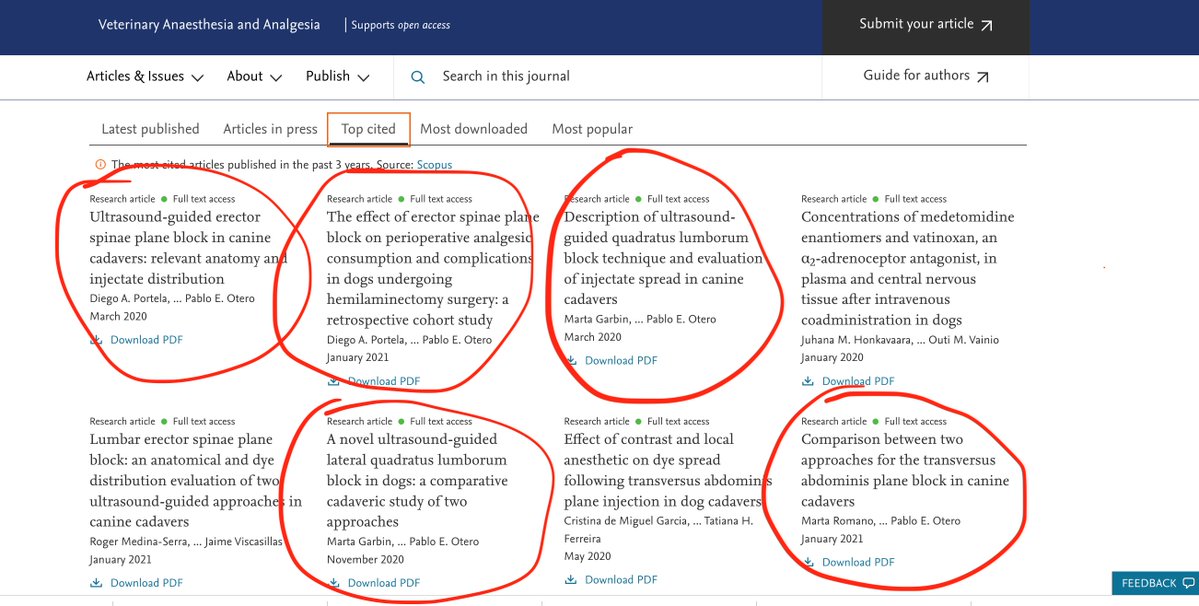Open the Most popular tab
Image resolution: width=1199 pixels, height=606 pixels.
(x=593, y=129)
